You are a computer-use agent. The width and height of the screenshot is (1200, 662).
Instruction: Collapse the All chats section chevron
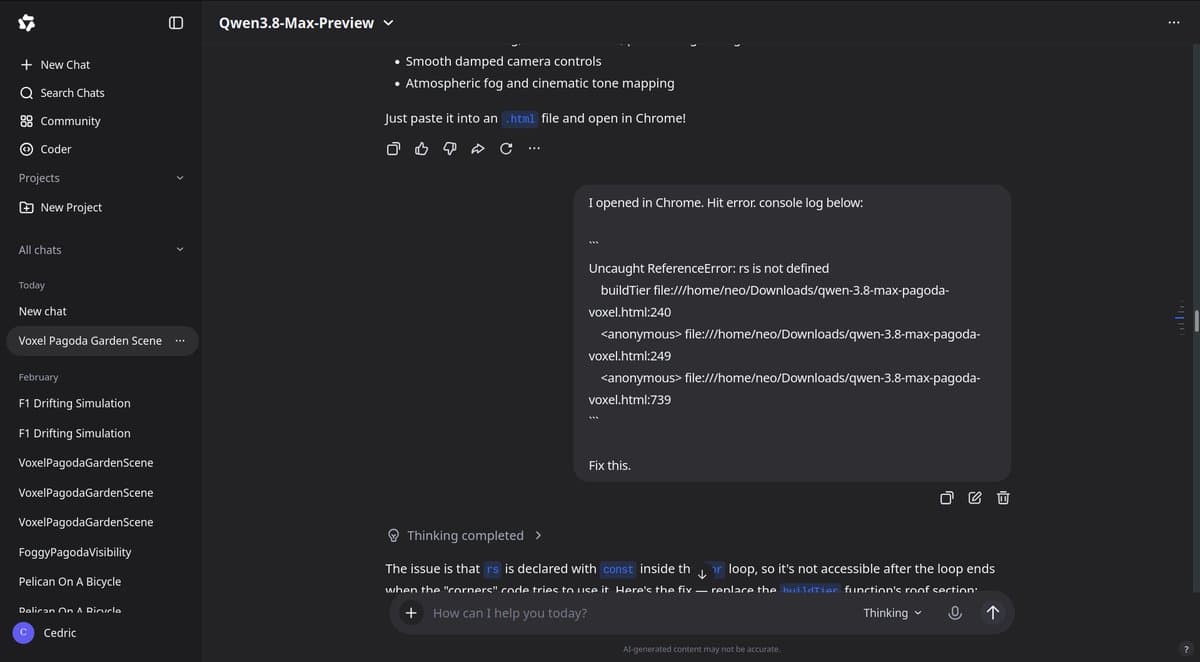click(x=180, y=250)
